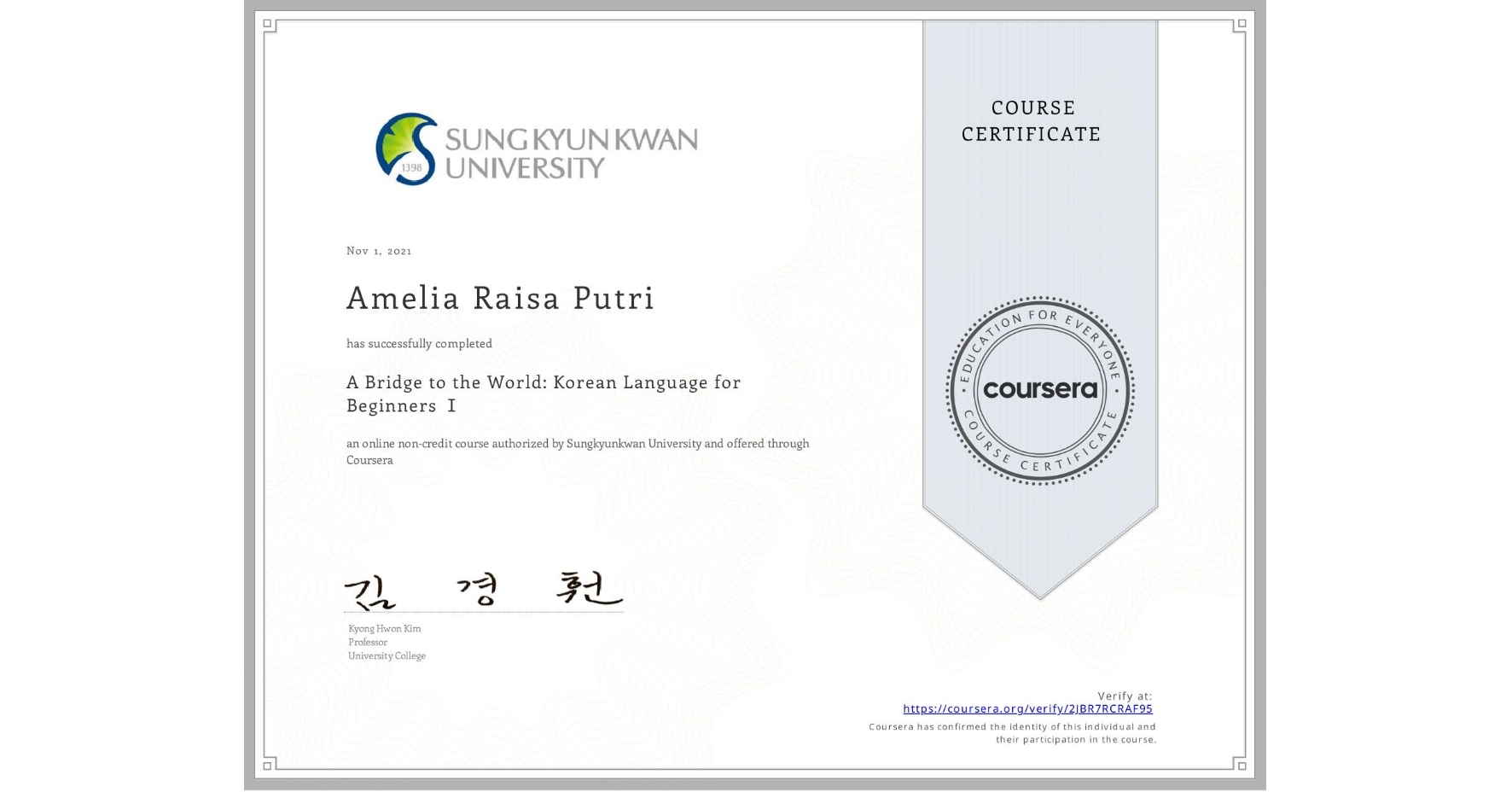Screen dimensions: 1512x792
Task: Click the corner decorative square ornament
Action: point(265,24)
